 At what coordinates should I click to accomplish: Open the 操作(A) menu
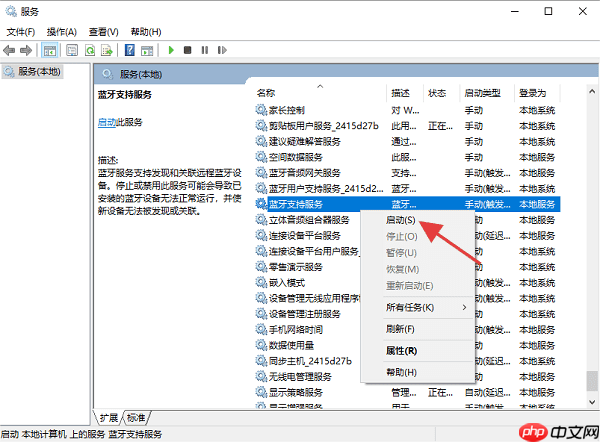pyautogui.click(x=62, y=32)
